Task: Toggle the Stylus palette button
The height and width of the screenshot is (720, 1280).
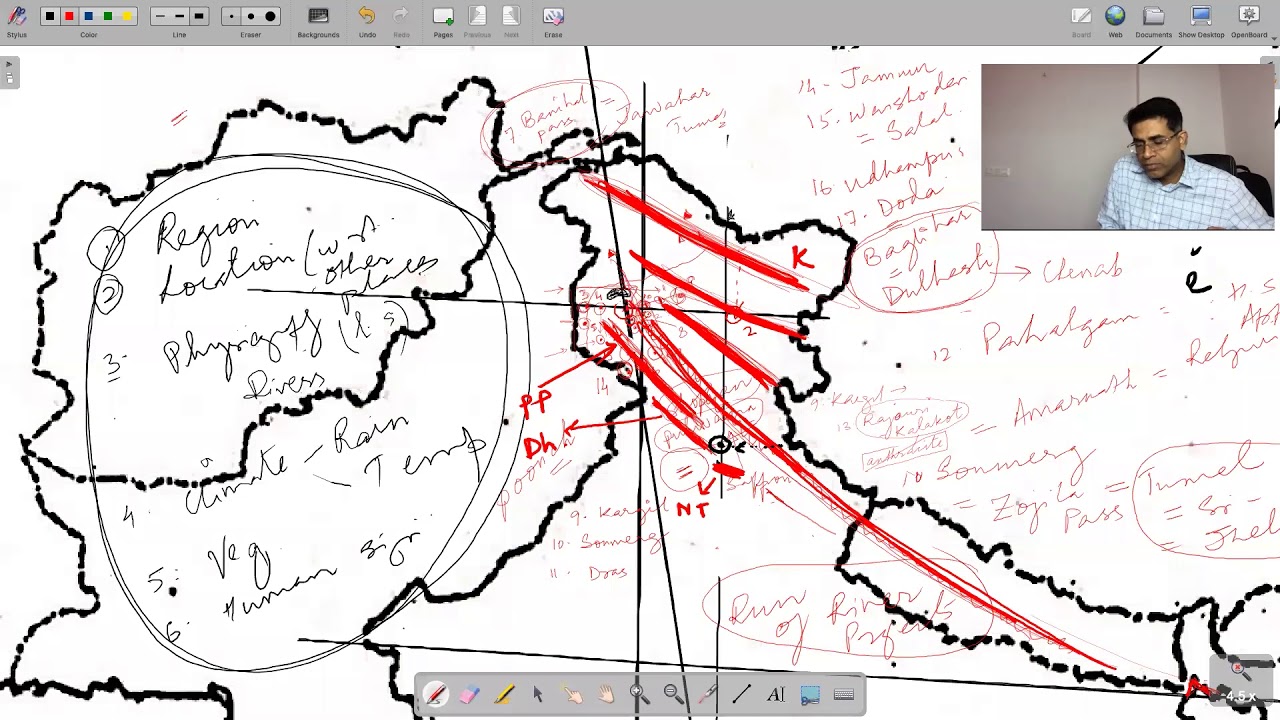Action: point(17,20)
